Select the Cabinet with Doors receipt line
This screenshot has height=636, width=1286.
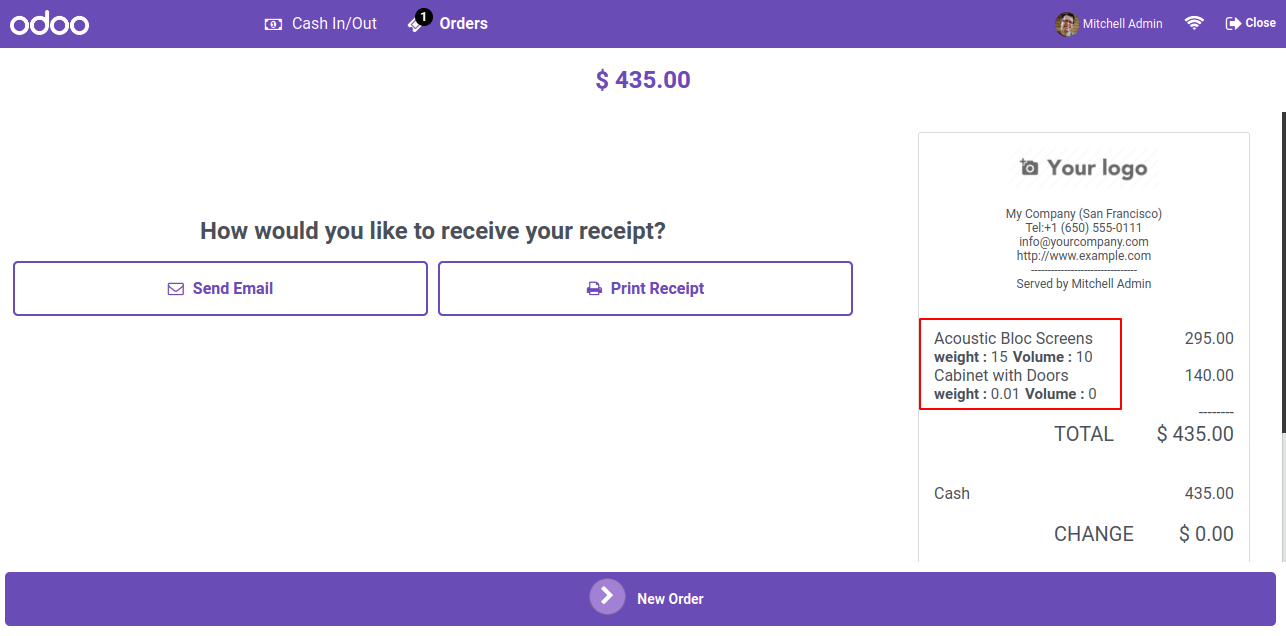click(x=1084, y=384)
